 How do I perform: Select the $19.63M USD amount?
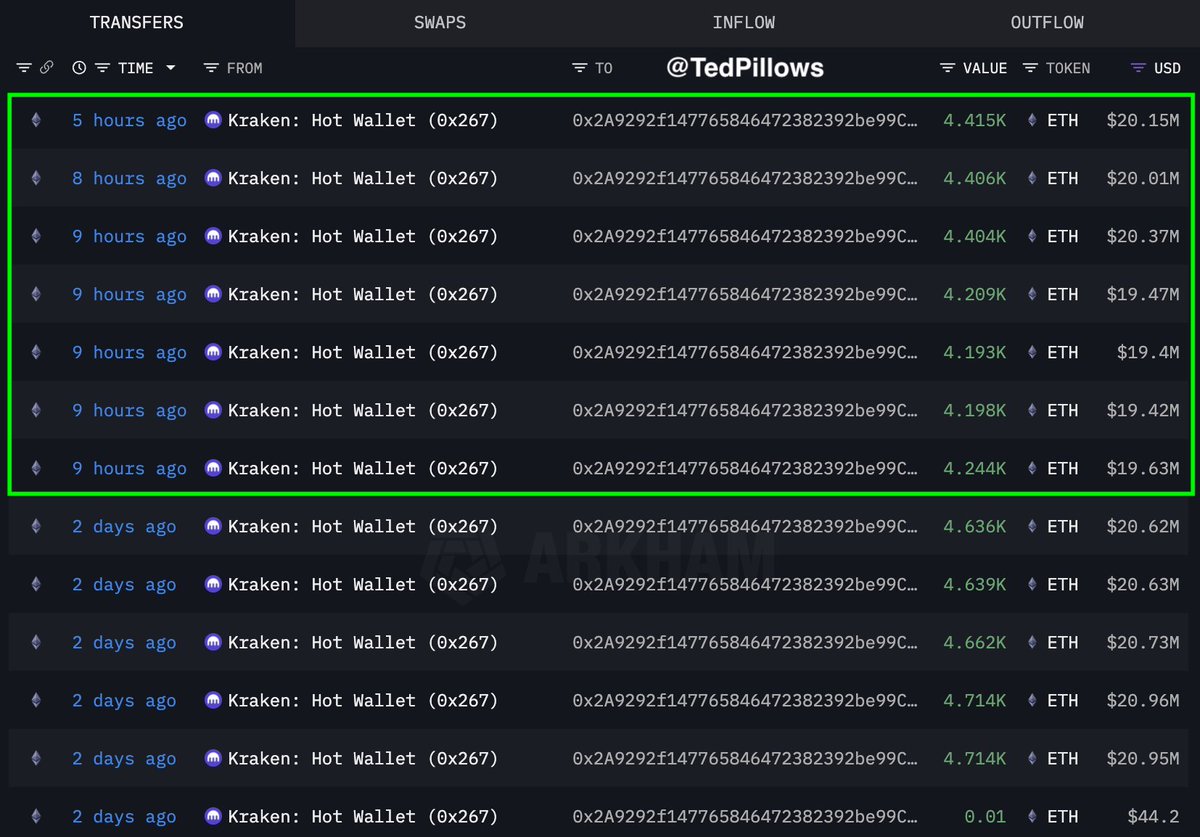pos(1143,468)
